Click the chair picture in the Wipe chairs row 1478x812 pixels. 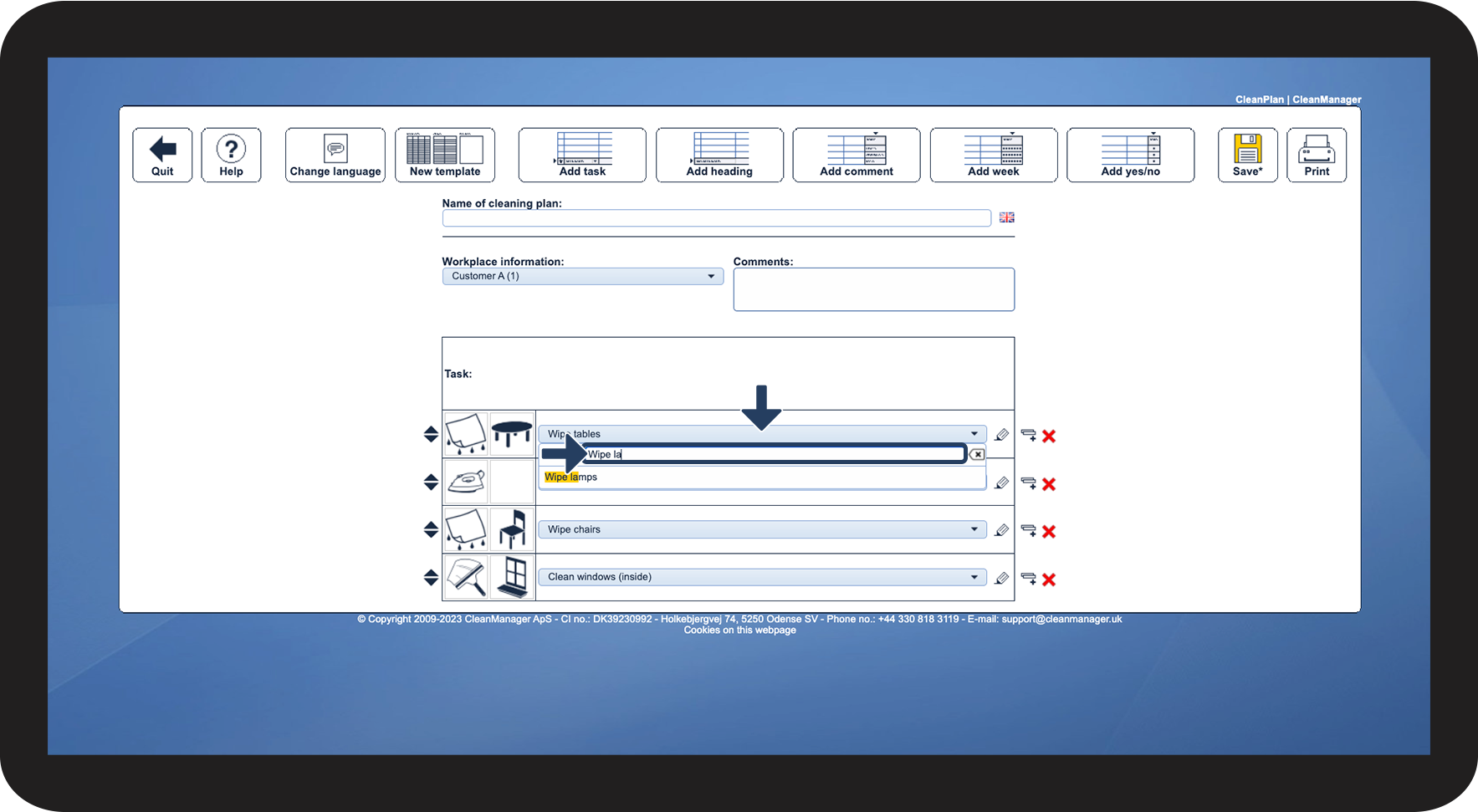pyautogui.click(x=512, y=529)
